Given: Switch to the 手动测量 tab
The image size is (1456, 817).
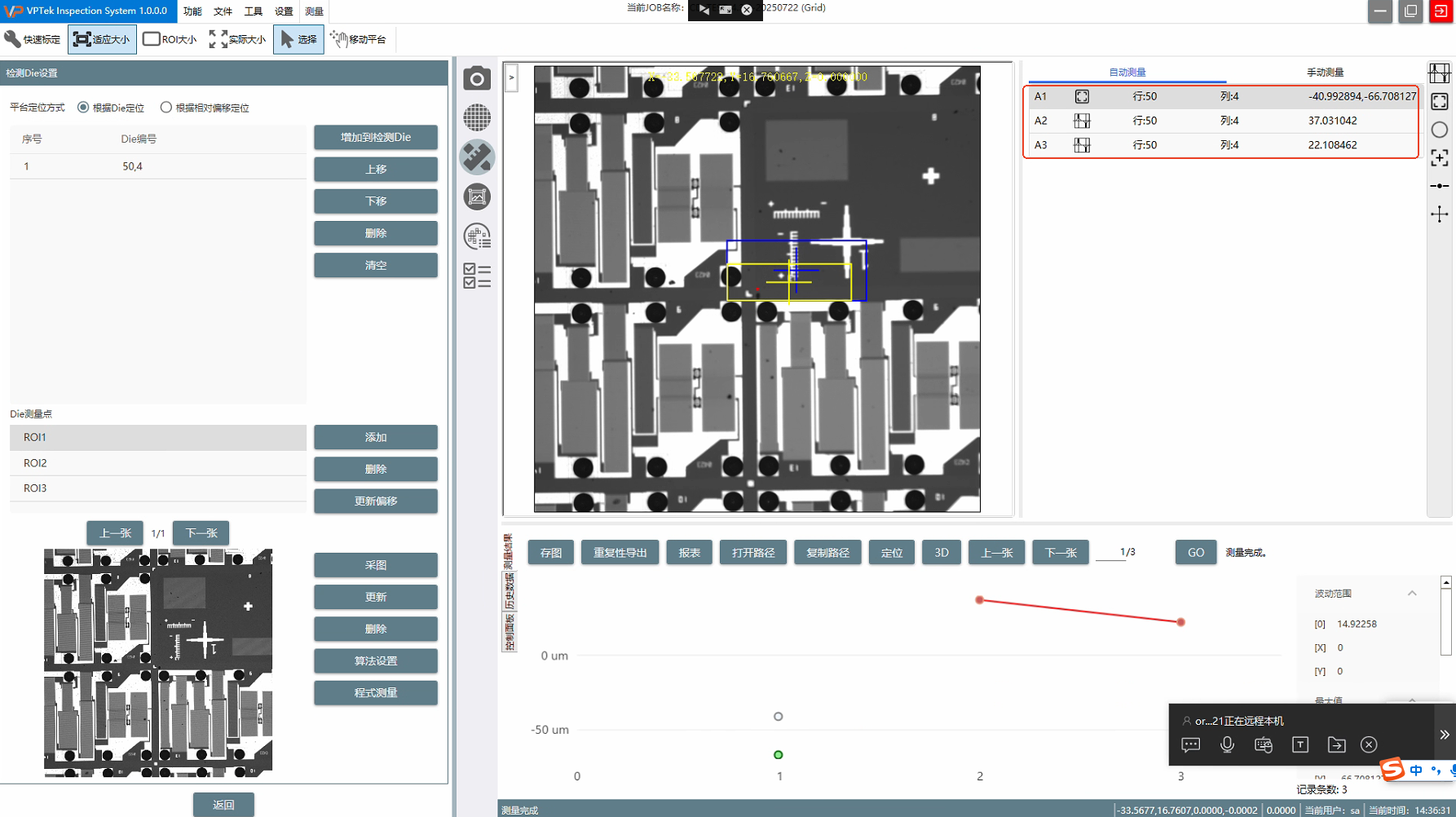Looking at the screenshot, I should click(1325, 73).
